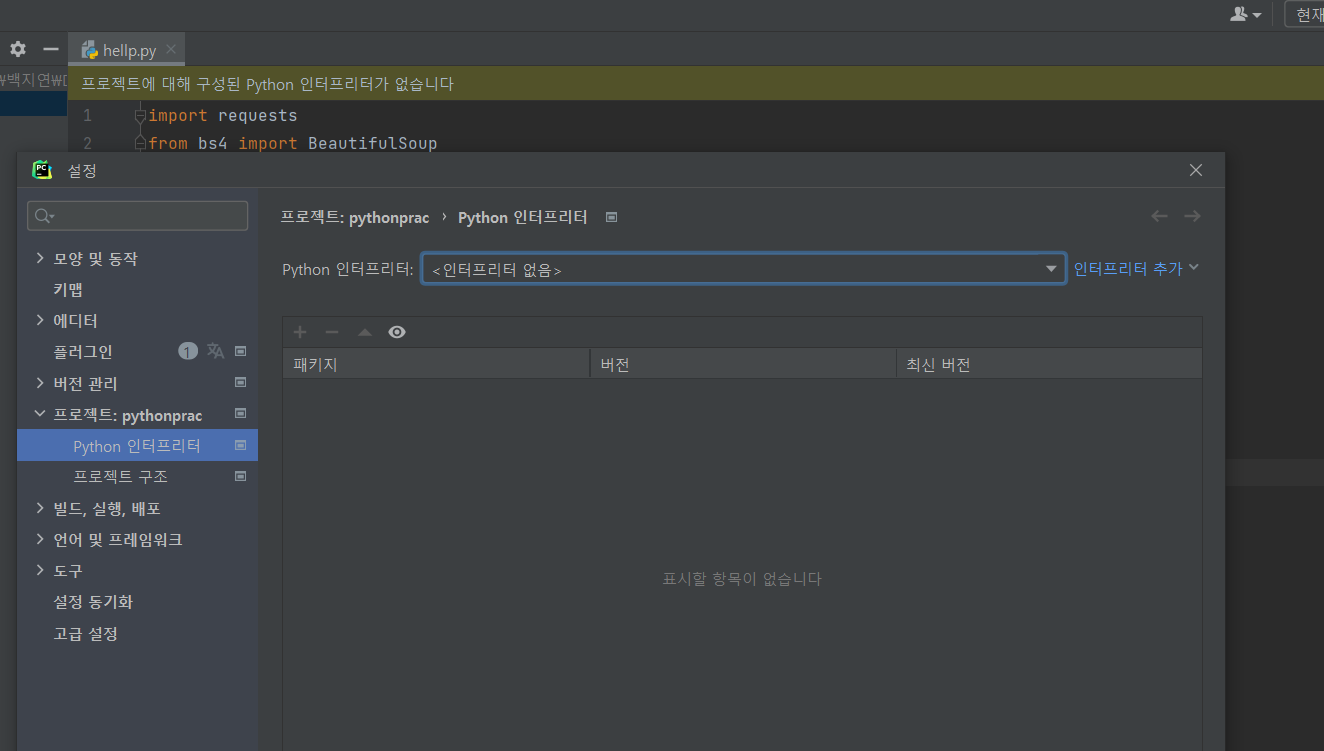Click breadcrumb 프로젝트: pythonprac
This screenshot has height=751, width=1324.
[x=355, y=217]
